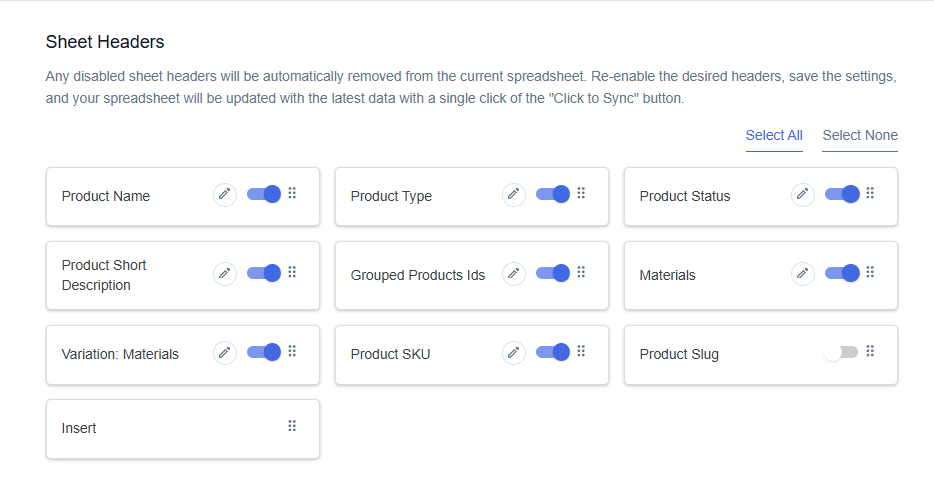The width and height of the screenshot is (934, 497).
Task: Edit the Product Status header name
Action: click(802, 195)
